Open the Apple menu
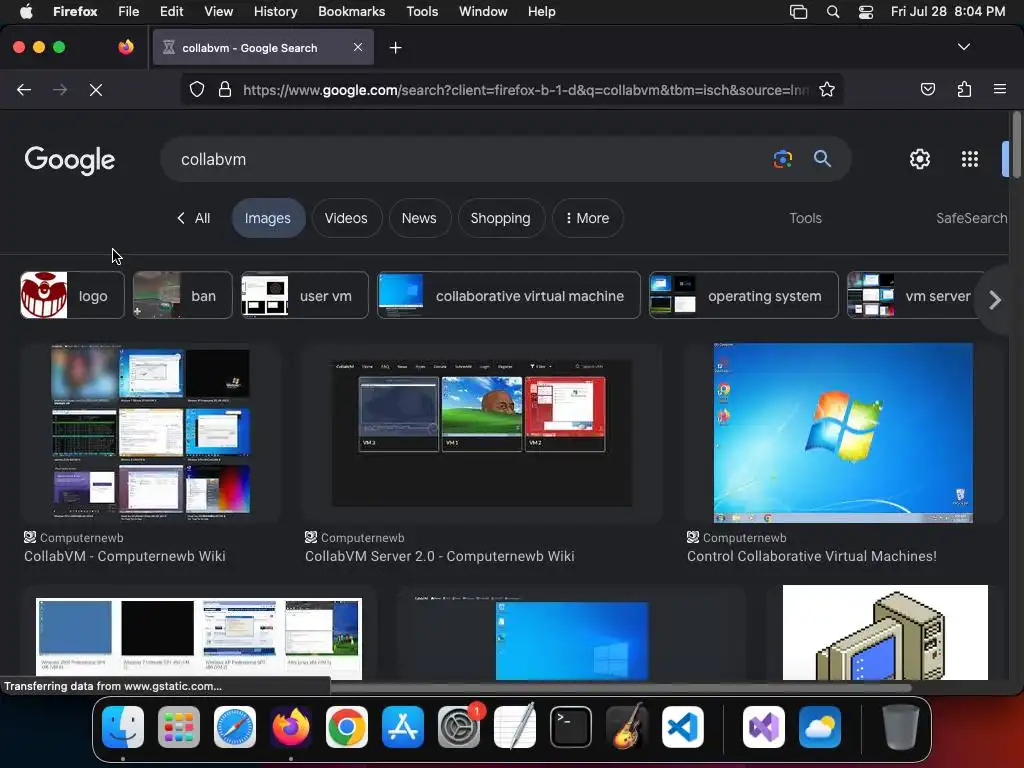This screenshot has width=1024, height=768. (26, 12)
